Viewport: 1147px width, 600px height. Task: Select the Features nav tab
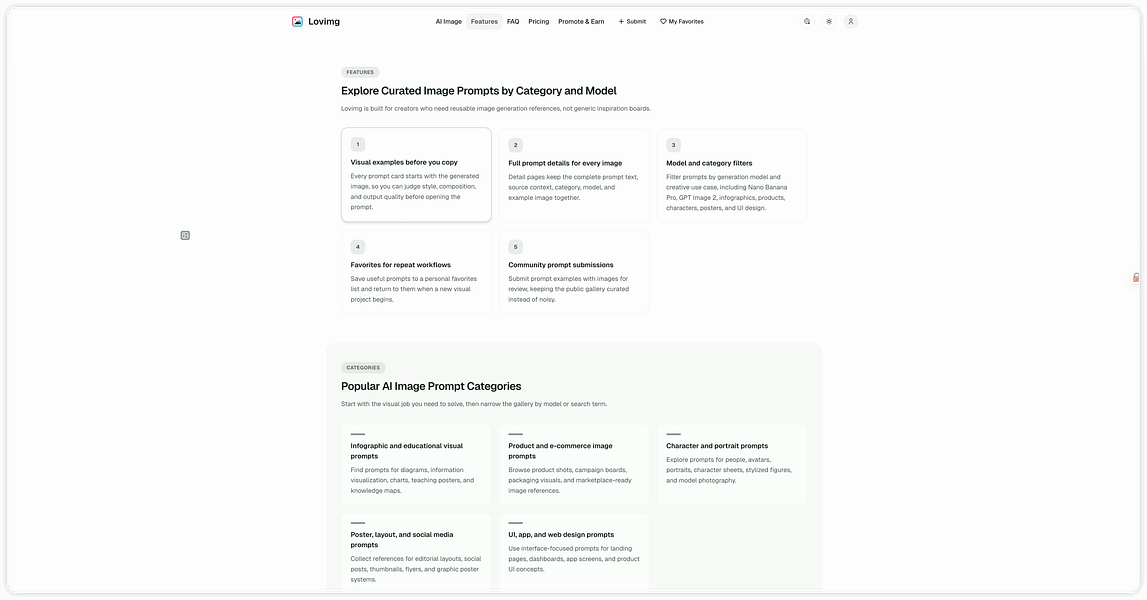click(484, 21)
